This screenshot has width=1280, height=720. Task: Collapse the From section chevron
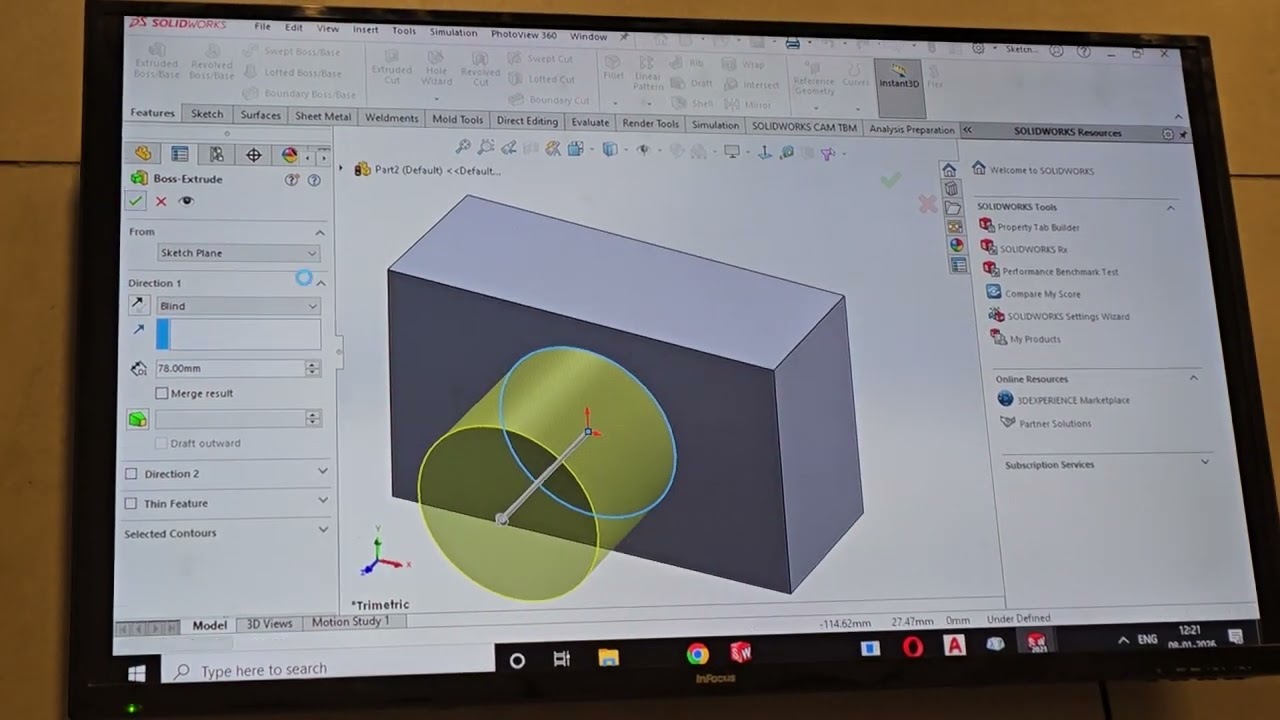point(320,232)
